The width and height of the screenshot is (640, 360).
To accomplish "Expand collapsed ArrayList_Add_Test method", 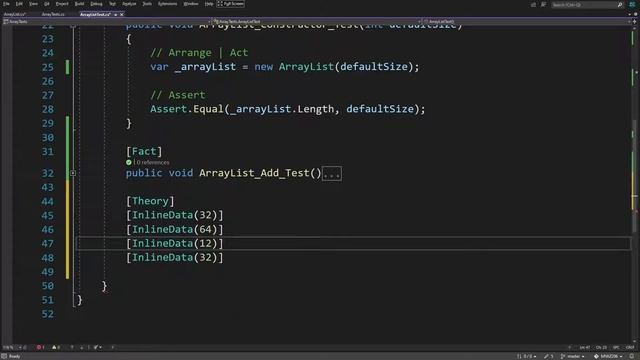I will pyautogui.click(x=73, y=173).
